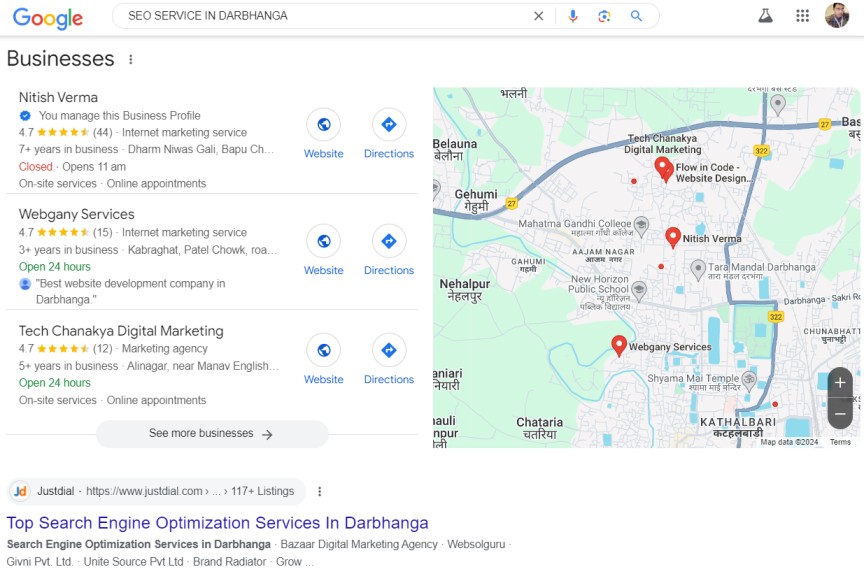The image size is (864, 574).
Task: Click the verified badge beside Business Profile
Action: coord(25,116)
